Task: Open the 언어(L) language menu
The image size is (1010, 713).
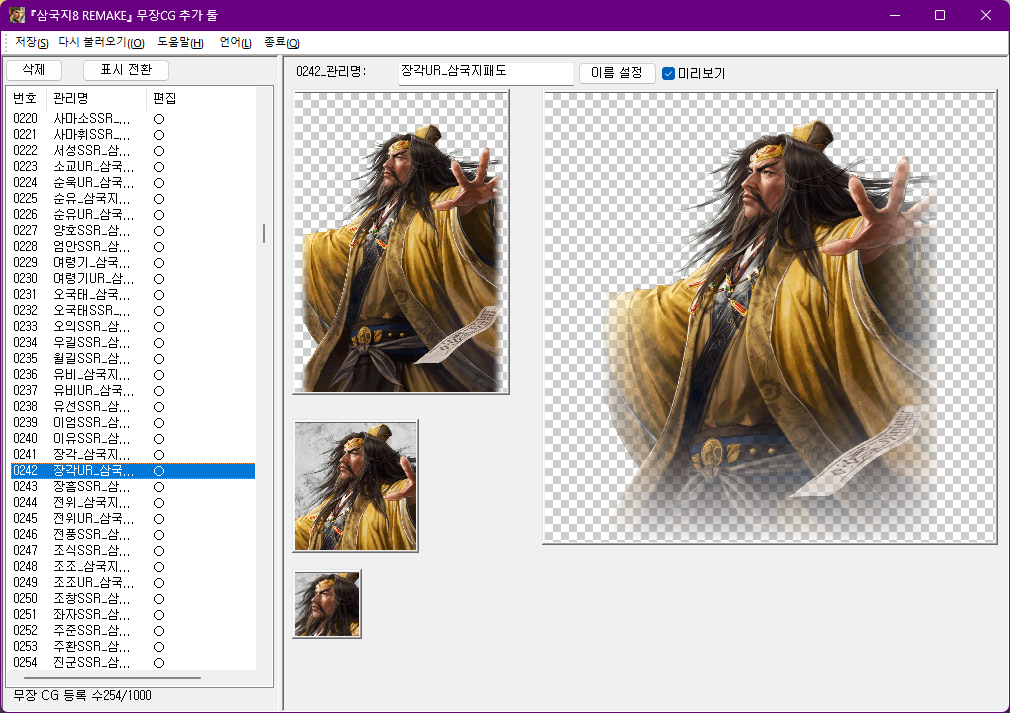Action: (235, 43)
